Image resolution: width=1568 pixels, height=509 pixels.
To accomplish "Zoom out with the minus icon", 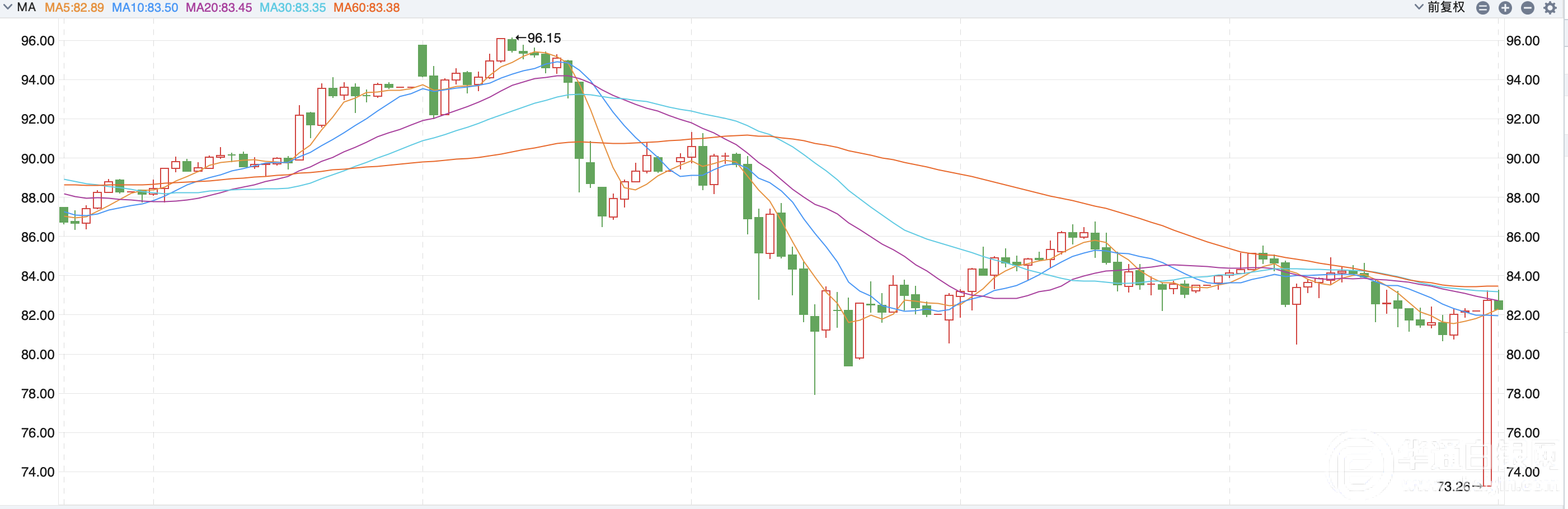I will coord(1528,8).
